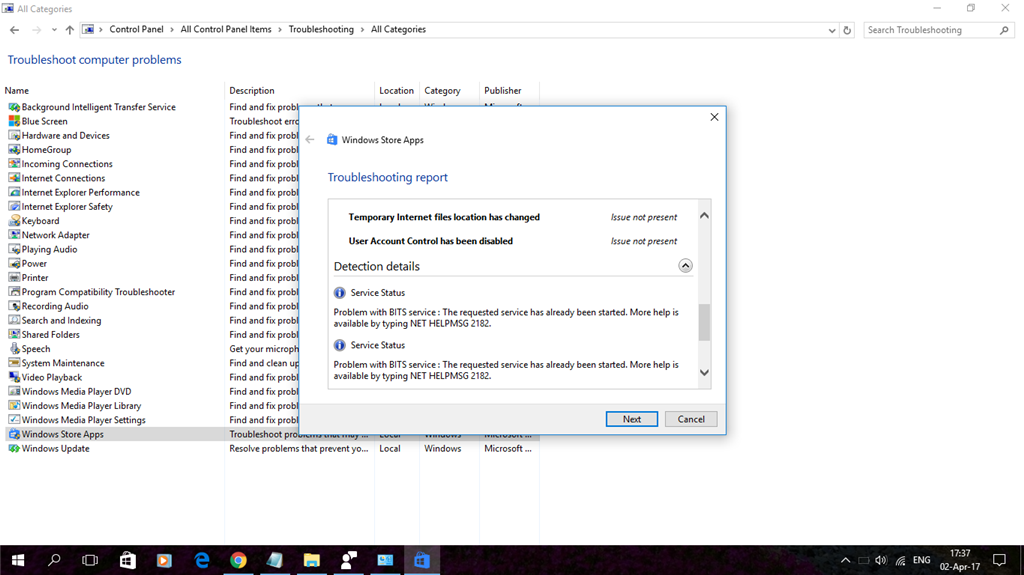Viewport: 1024px width, 575px height.
Task: Select 'Temporary Internet files location has changed'
Action: click(x=444, y=217)
